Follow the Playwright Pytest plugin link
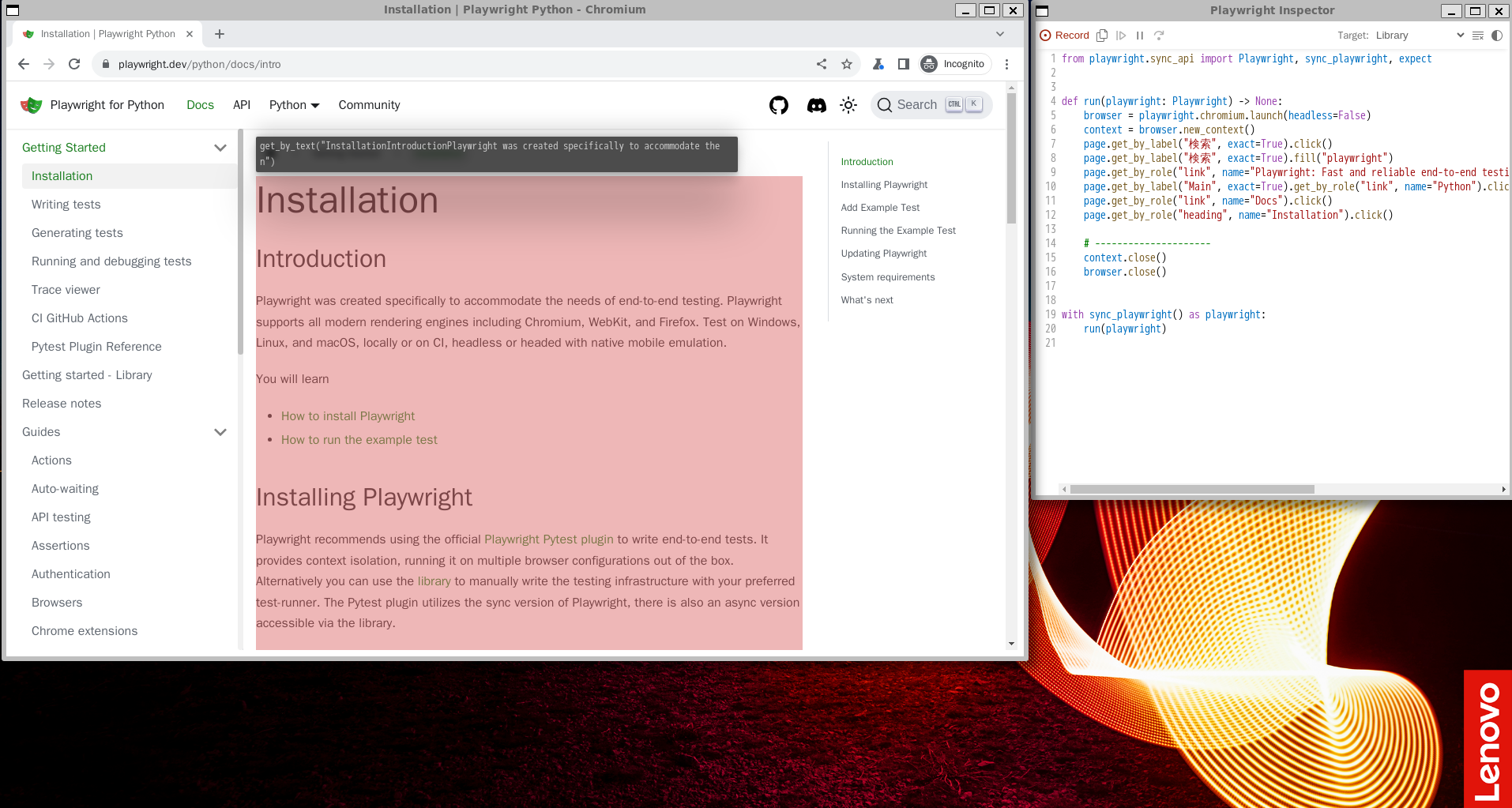This screenshot has width=1512, height=808. 549,539
